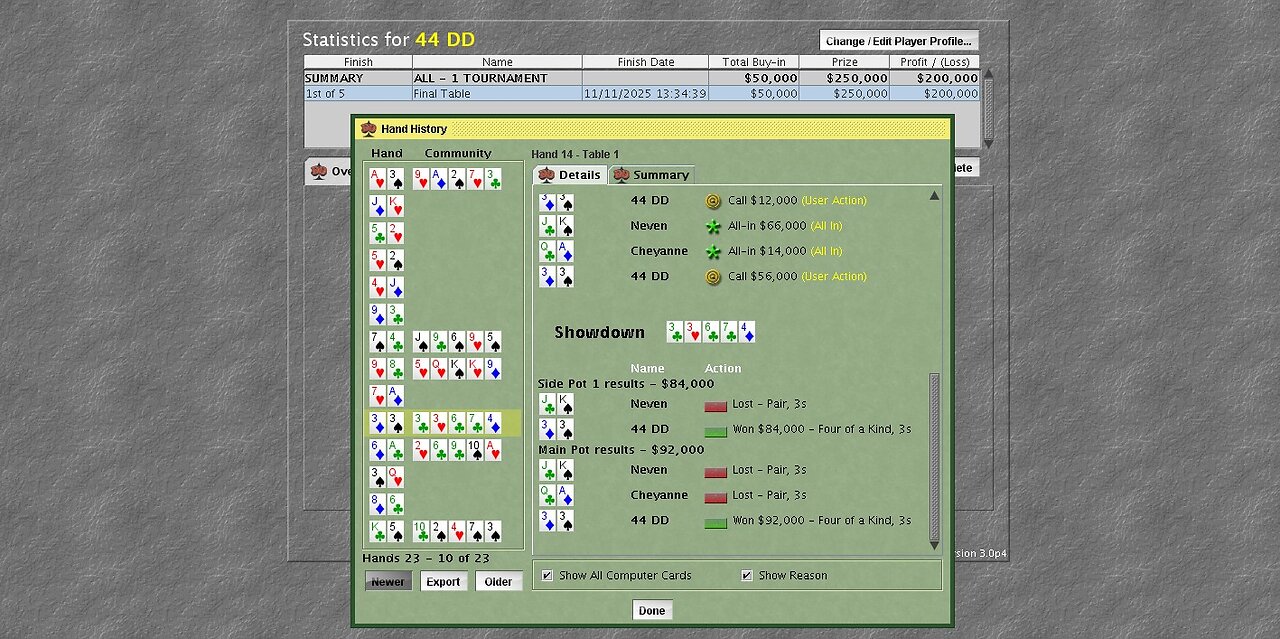Click the Newer button
The image size is (1280, 639).
pos(388,581)
